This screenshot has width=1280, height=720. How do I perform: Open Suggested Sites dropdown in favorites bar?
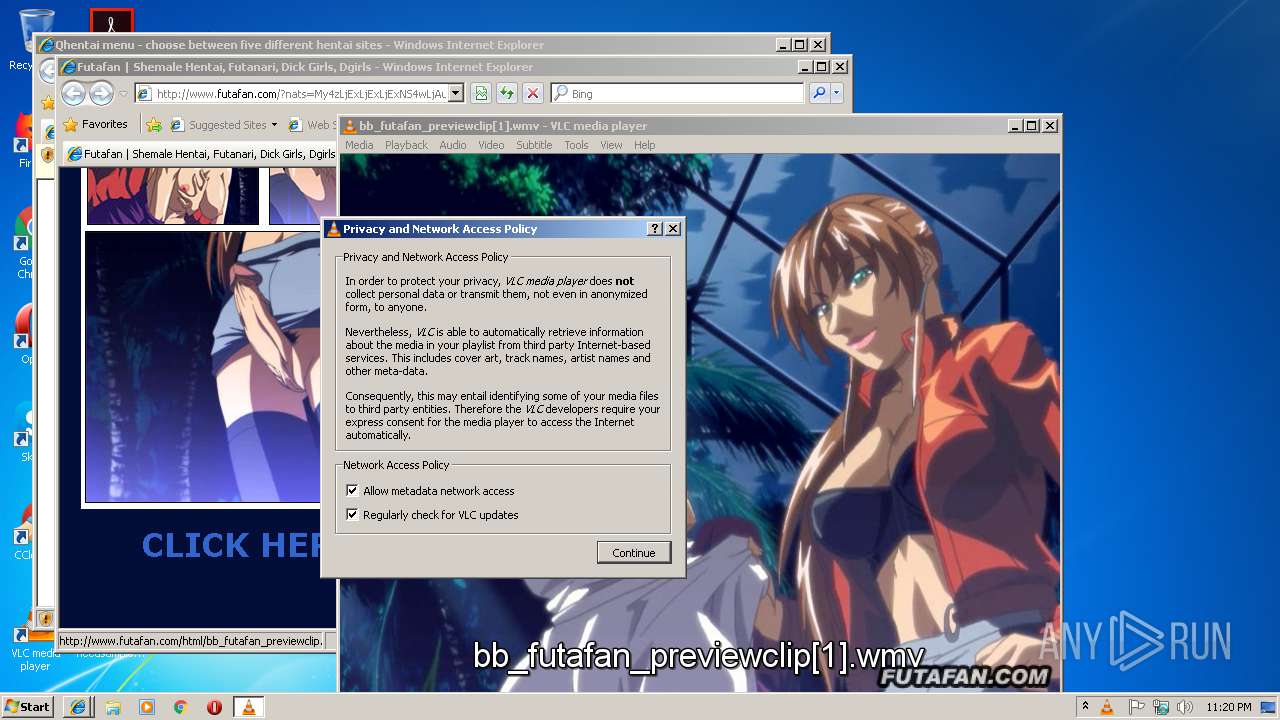point(274,125)
